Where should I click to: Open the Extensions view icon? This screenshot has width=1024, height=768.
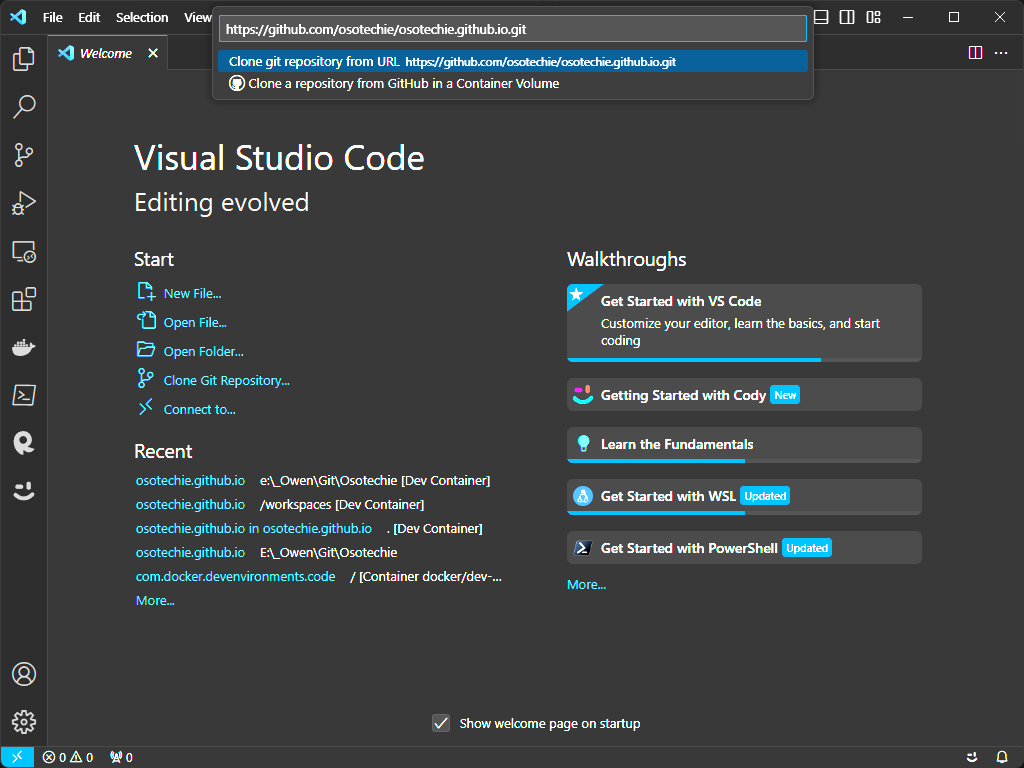[23, 299]
